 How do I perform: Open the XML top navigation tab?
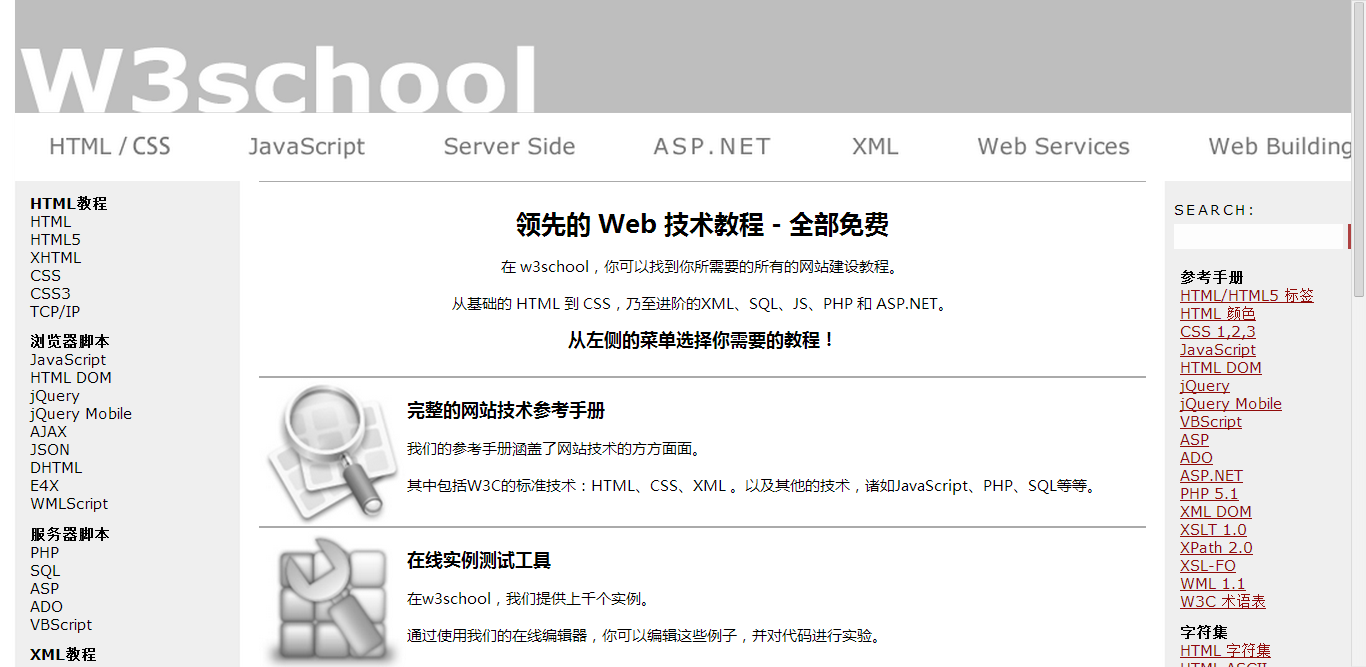point(875,147)
